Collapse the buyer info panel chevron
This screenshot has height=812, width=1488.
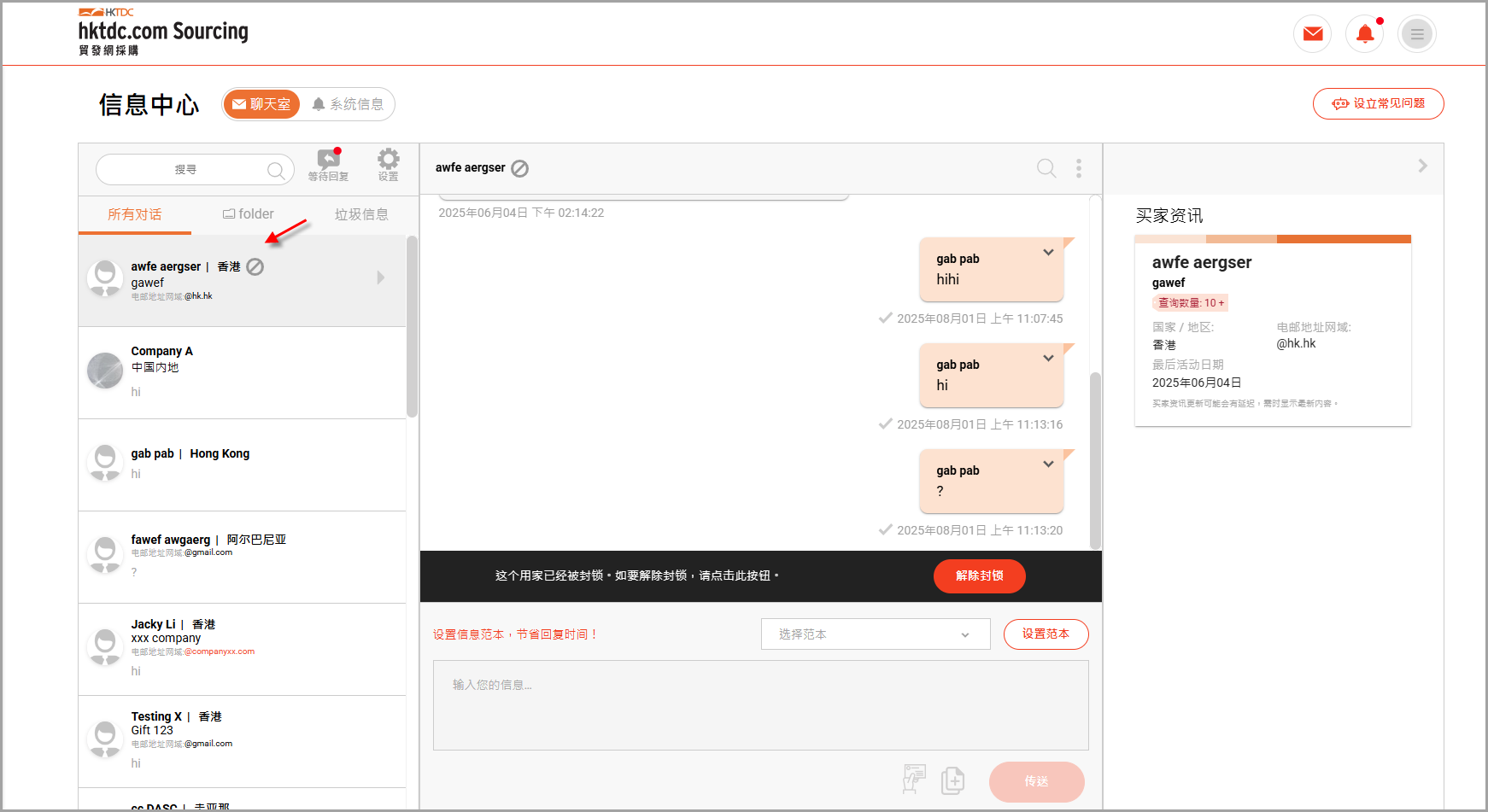(x=1422, y=166)
